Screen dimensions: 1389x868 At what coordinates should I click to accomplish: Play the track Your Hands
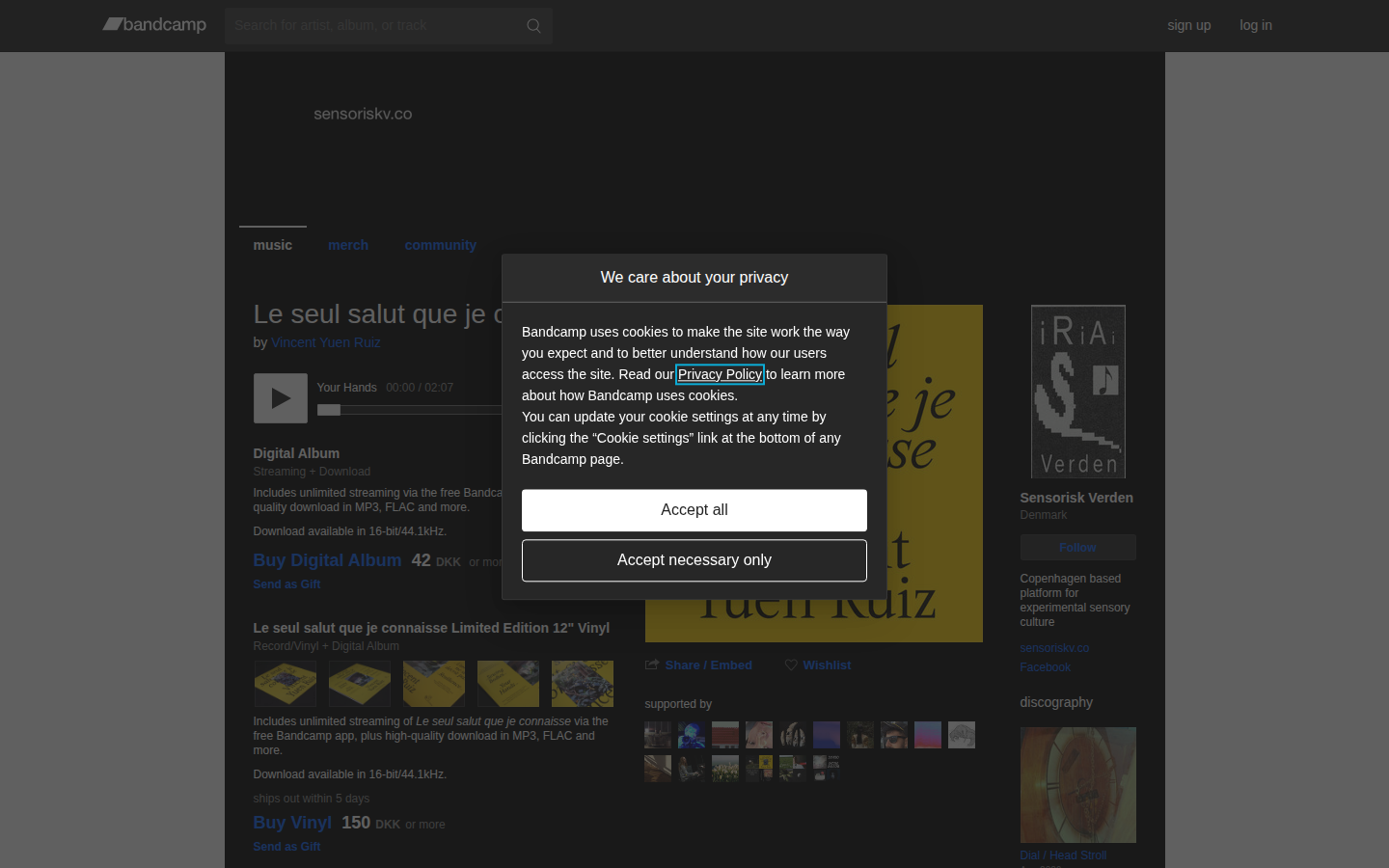click(x=281, y=398)
